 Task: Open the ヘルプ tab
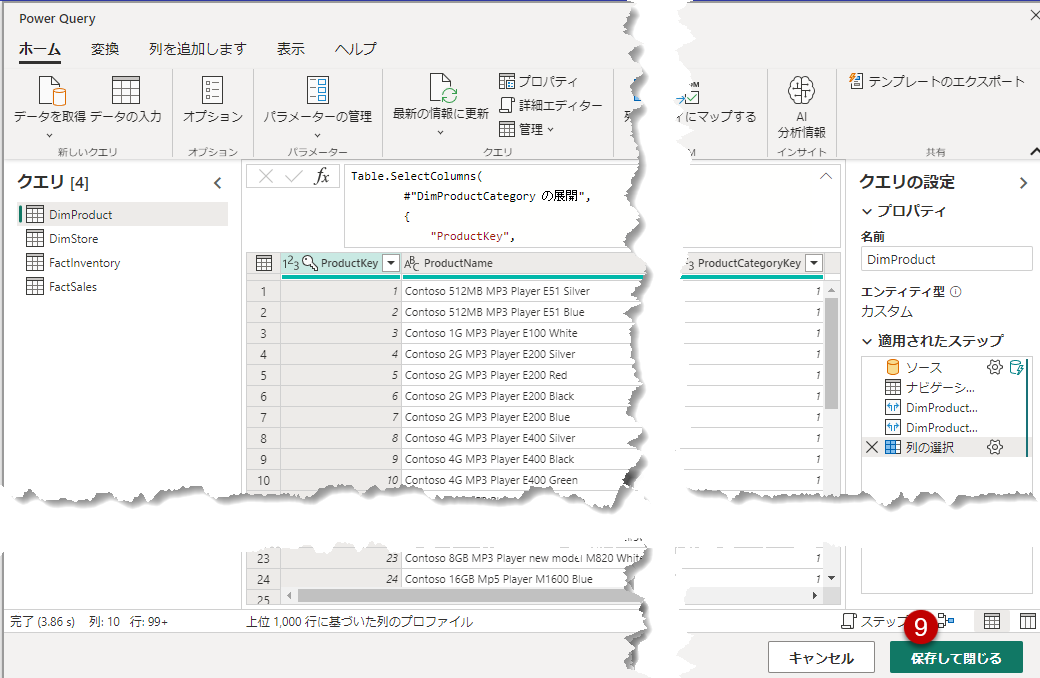point(356,49)
